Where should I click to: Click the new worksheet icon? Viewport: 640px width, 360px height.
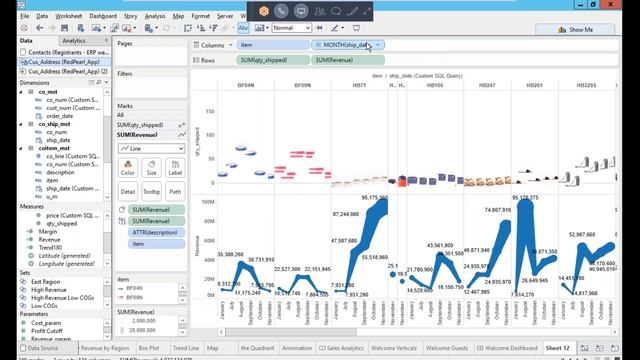point(96,28)
